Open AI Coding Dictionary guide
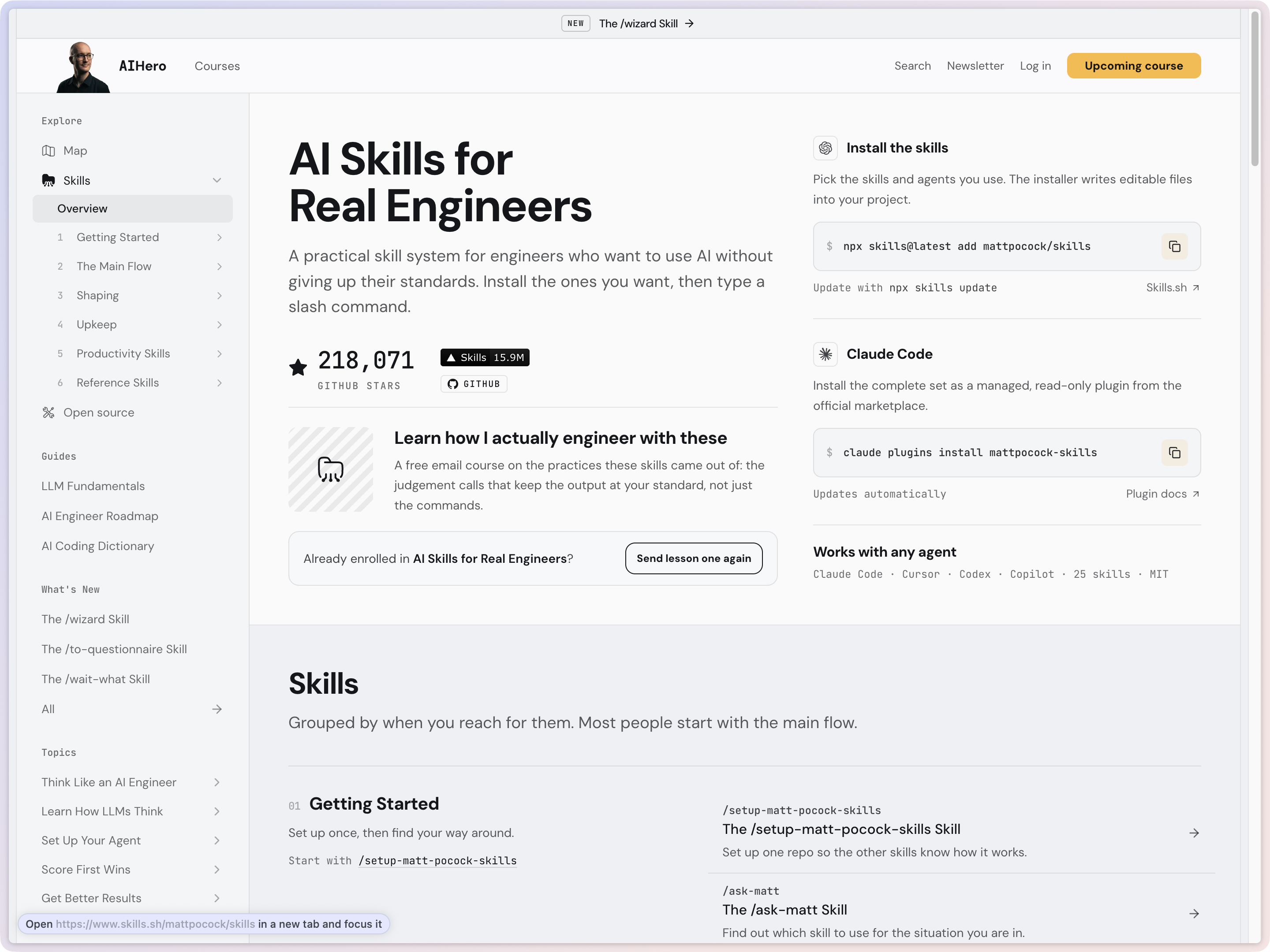The width and height of the screenshot is (1270, 952). pos(97,546)
